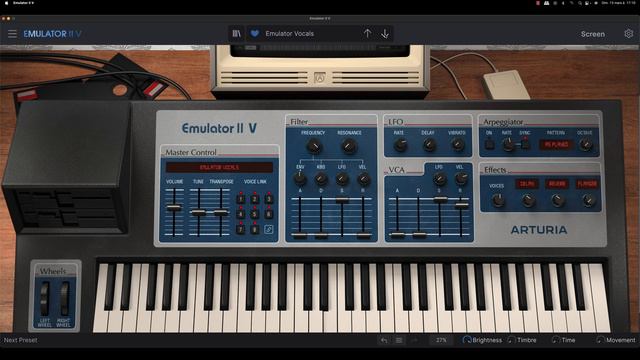
Task: Click the Time macro knob
Action: 555,340
